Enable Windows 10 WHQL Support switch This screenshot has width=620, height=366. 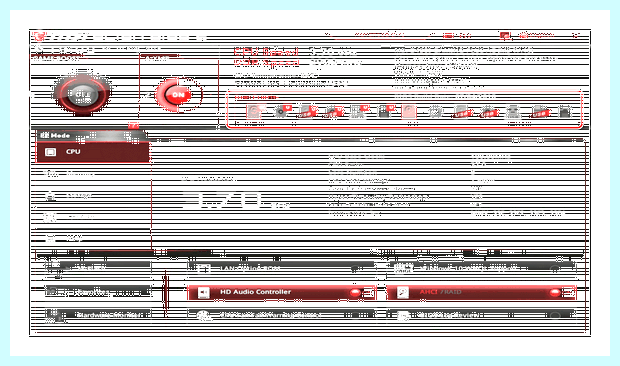click(556, 269)
